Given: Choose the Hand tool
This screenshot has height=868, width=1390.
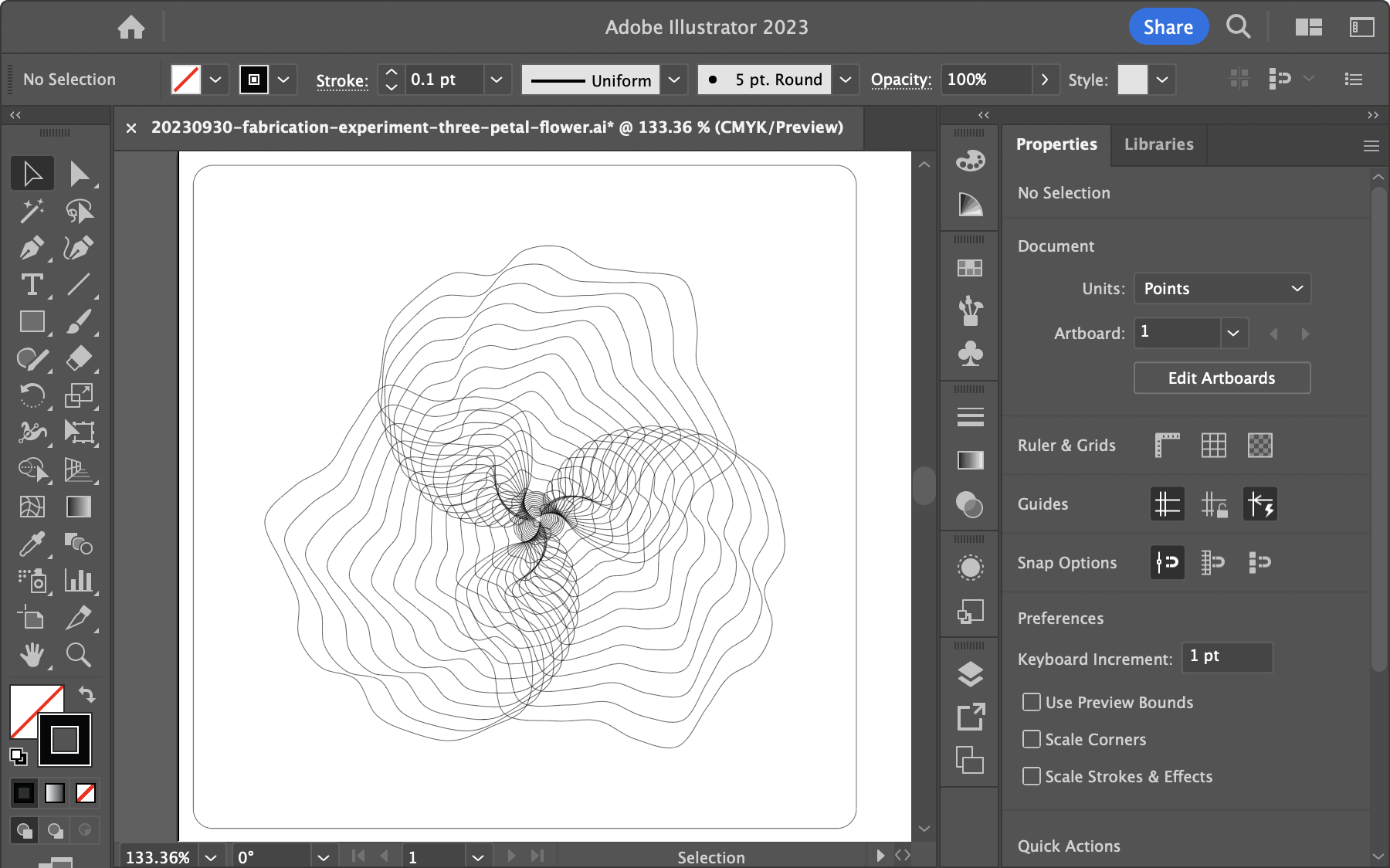Looking at the screenshot, I should [32, 656].
